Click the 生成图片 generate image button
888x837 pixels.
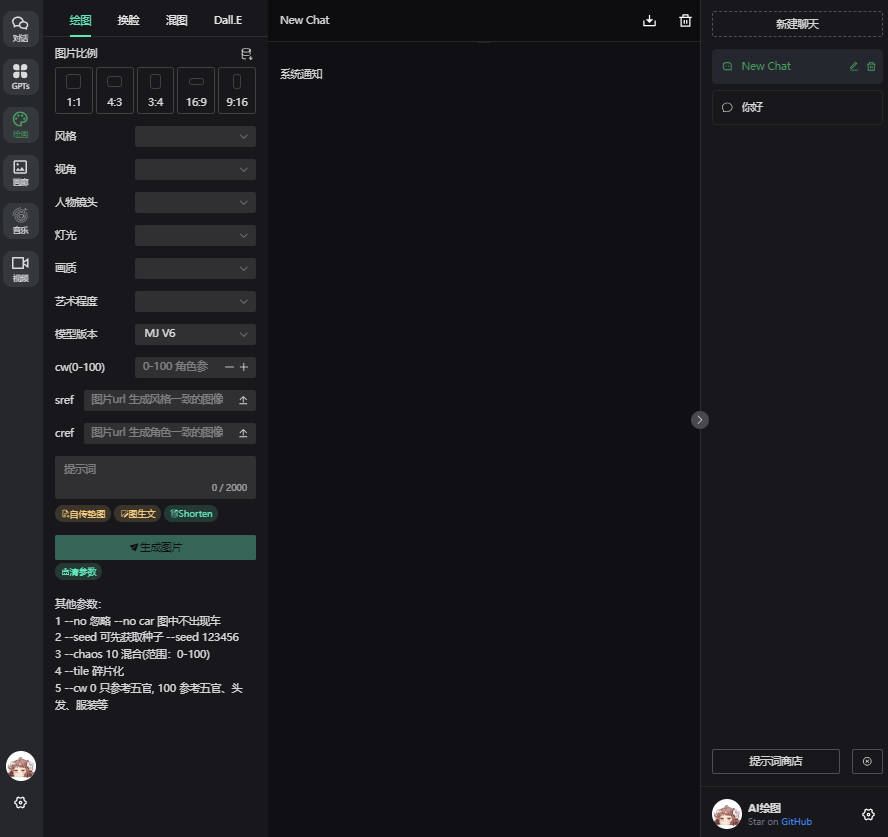155,547
